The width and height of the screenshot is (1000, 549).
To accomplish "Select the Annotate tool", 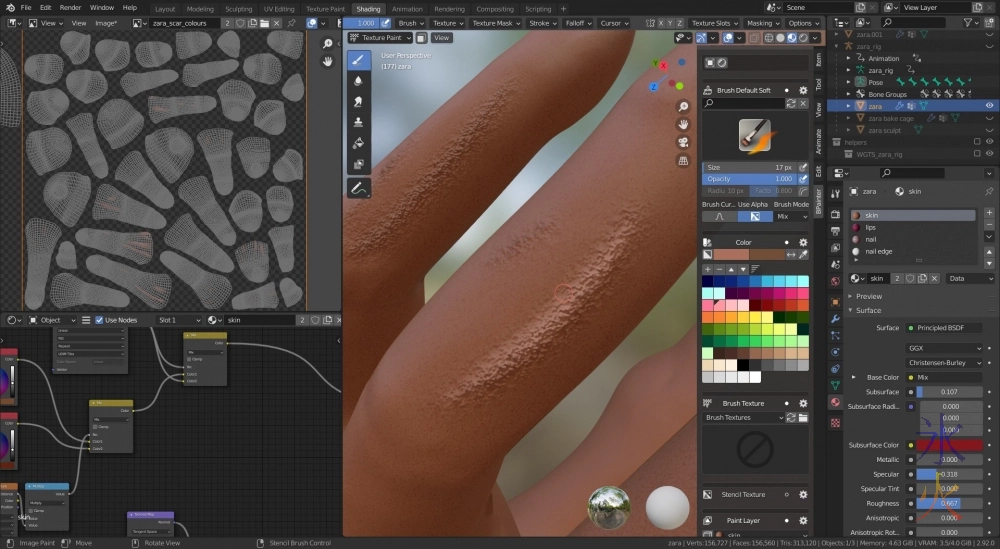I will pyautogui.click(x=358, y=188).
